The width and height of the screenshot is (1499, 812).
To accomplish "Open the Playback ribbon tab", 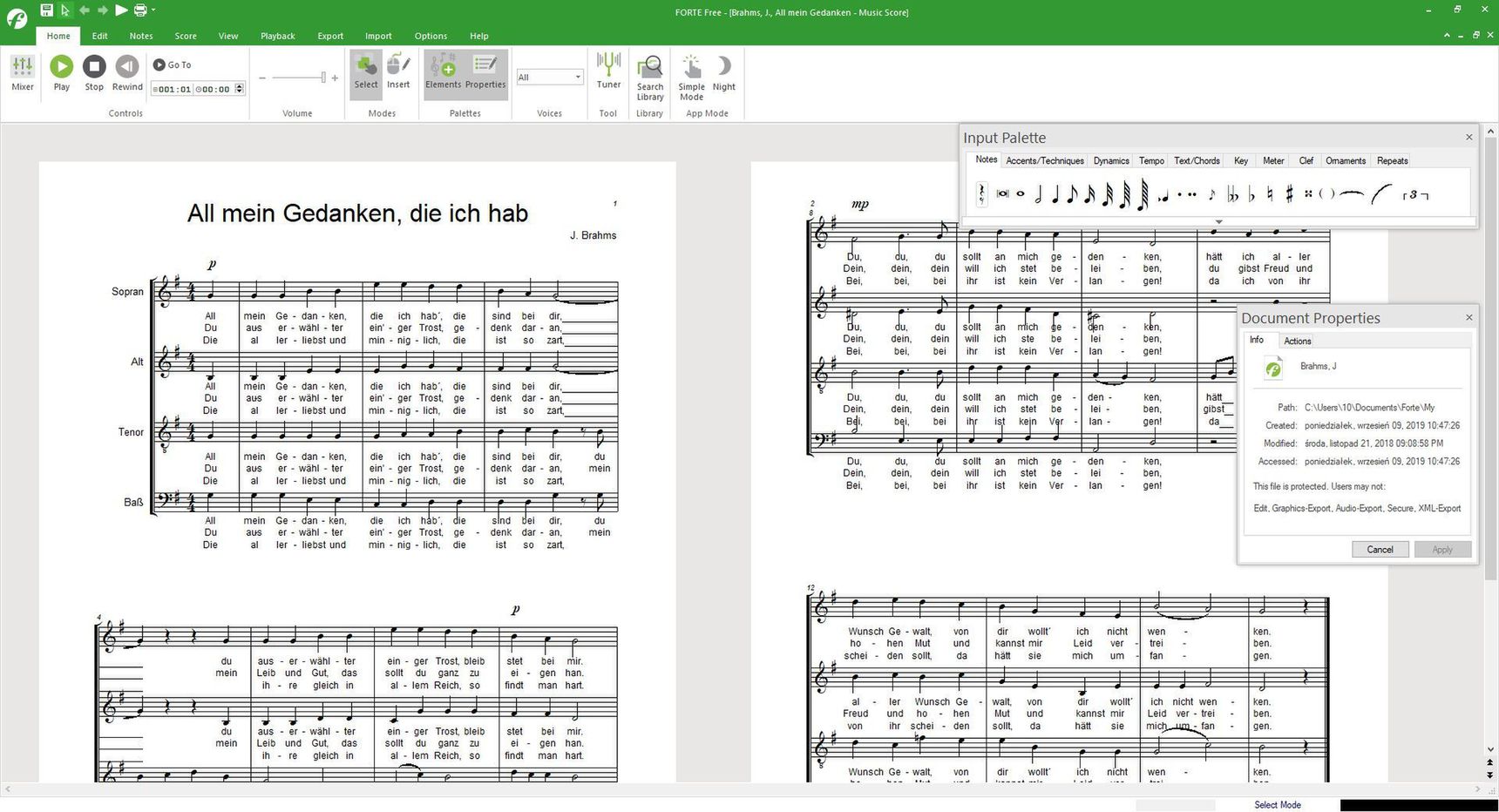I will coord(278,36).
